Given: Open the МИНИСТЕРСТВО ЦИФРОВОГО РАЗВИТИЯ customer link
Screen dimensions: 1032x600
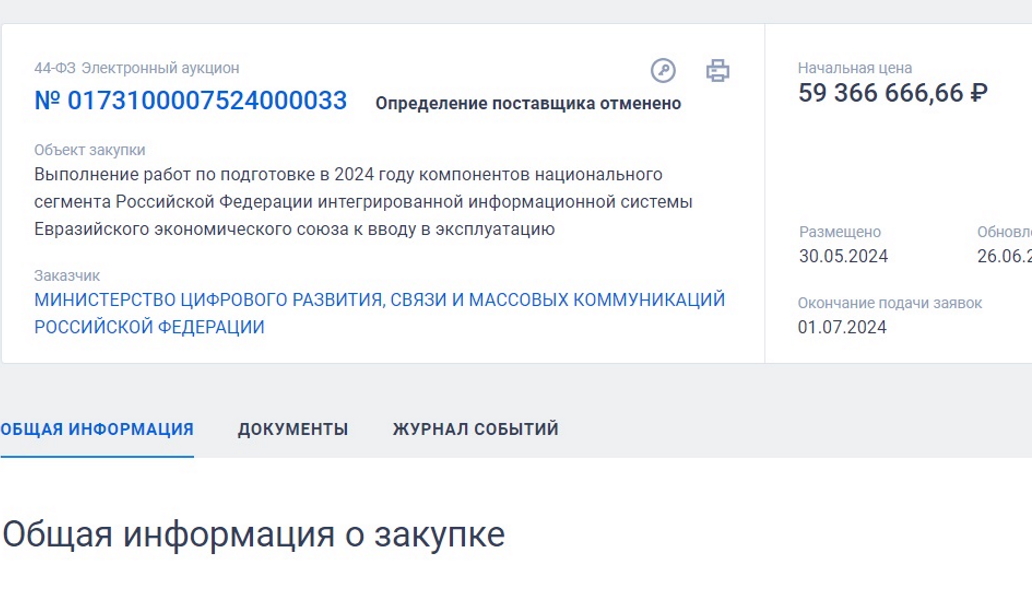Looking at the screenshot, I should click(x=379, y=313).
